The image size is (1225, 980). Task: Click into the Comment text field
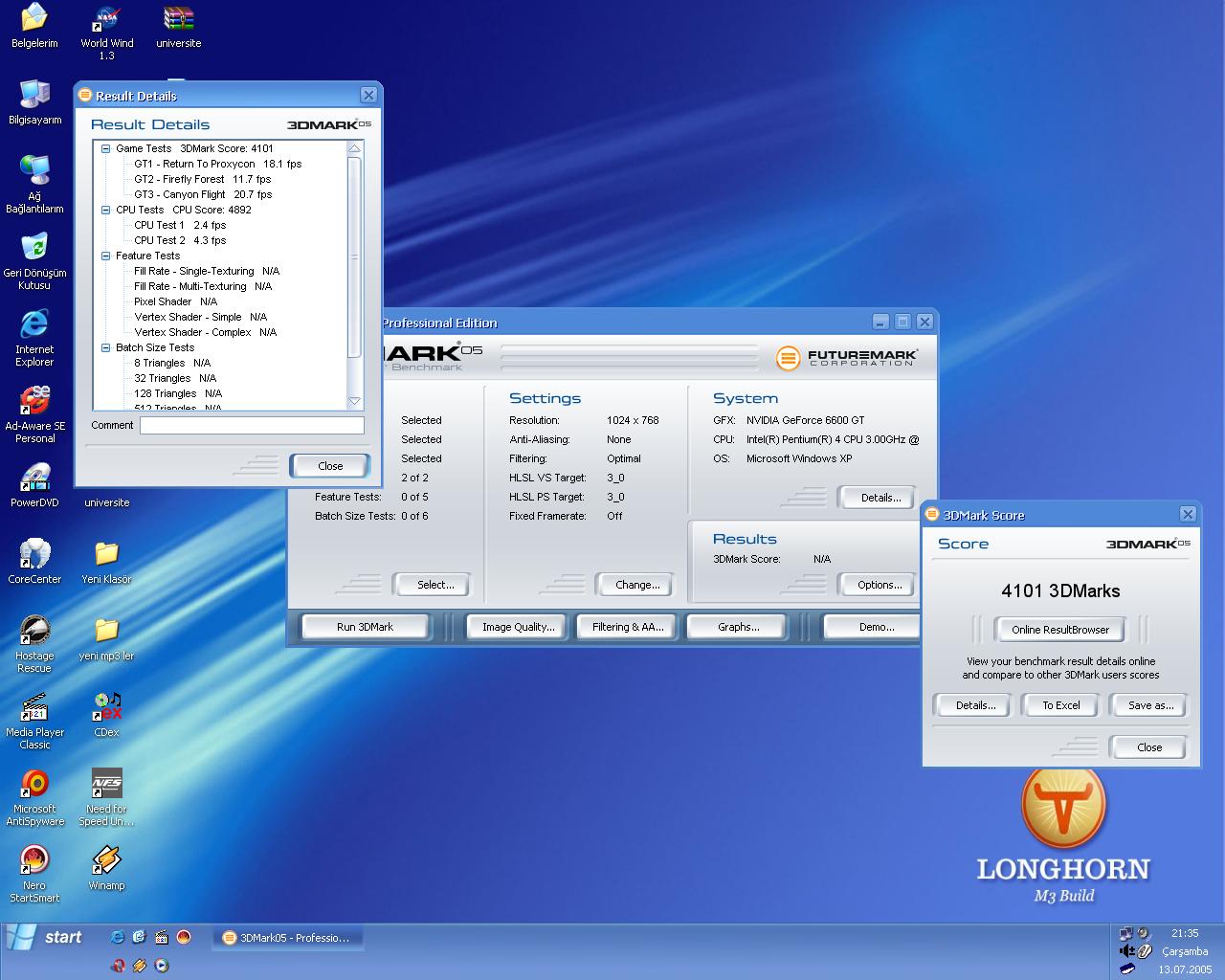[x=252, y=426]
